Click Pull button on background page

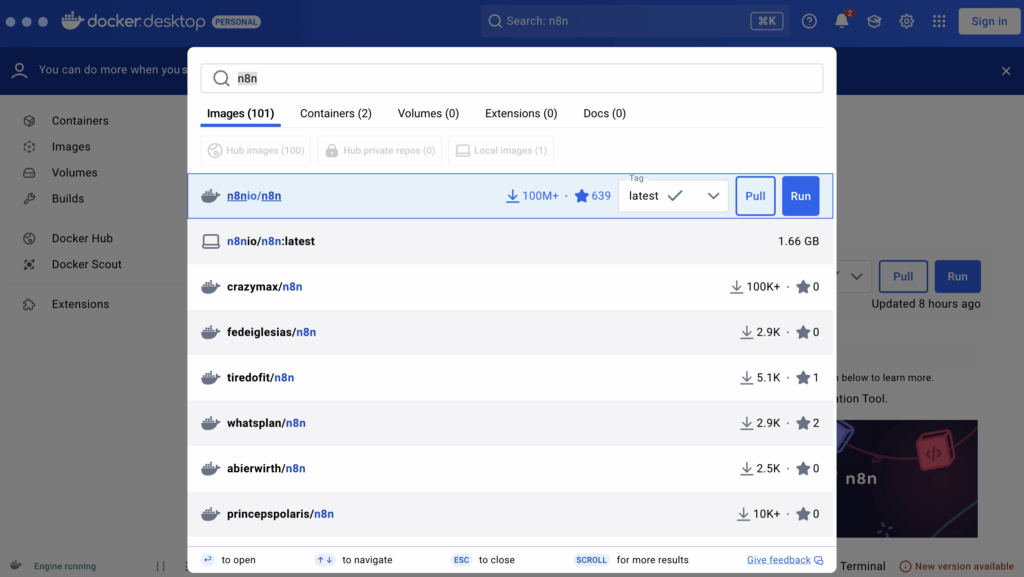903,276
